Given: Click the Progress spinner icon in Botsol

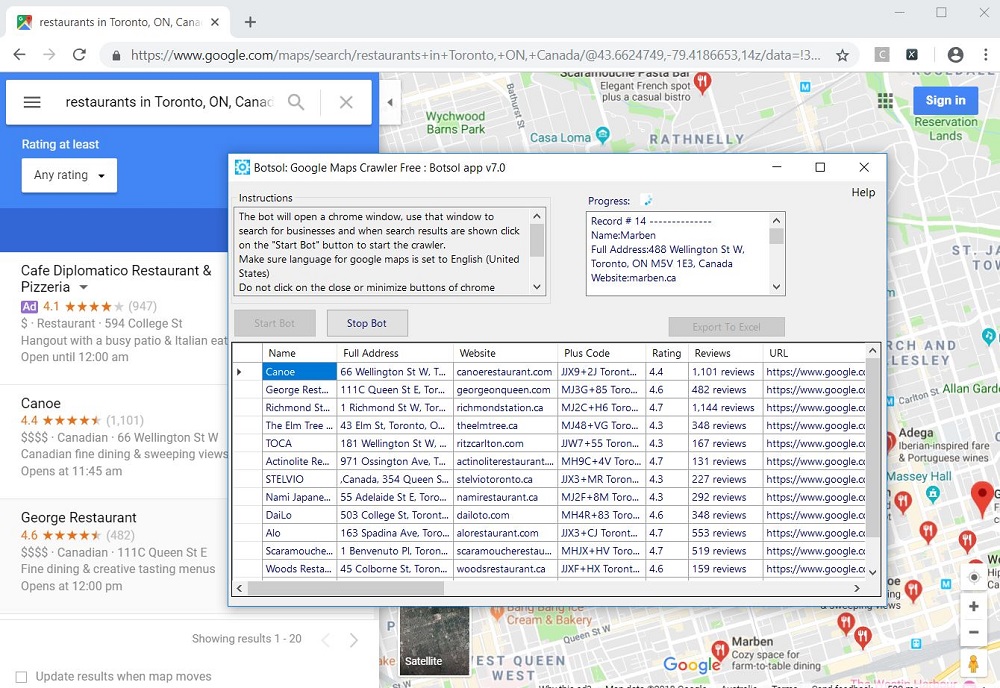Looking at the screenshot, I should point(647,200).
